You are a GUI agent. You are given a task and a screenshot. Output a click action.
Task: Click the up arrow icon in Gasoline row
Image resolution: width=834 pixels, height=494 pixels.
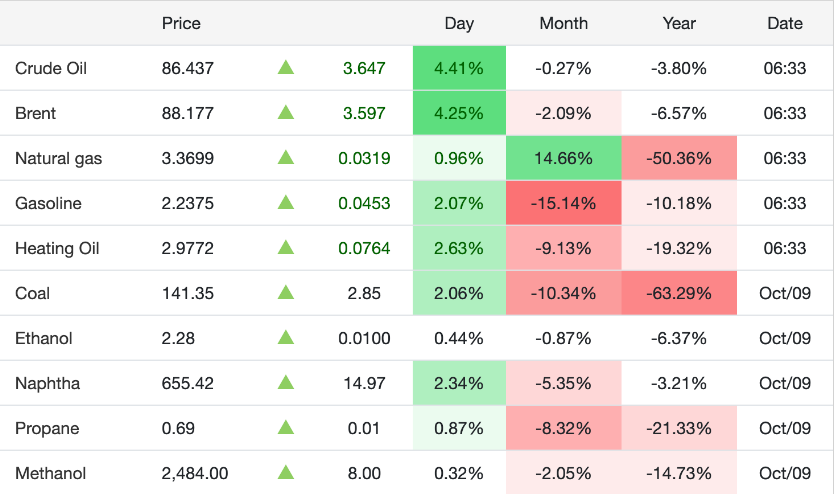click(286, 203)
